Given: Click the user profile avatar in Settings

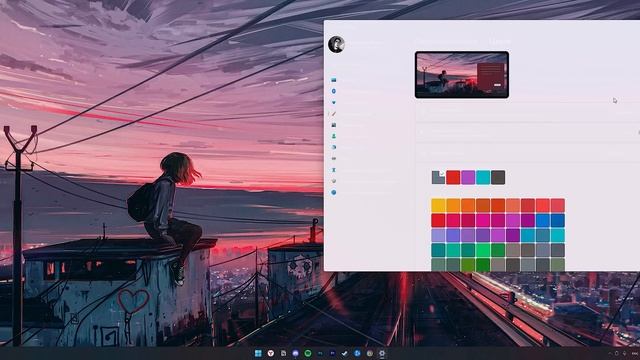Looking at the screenshot, I should point(336,44).
